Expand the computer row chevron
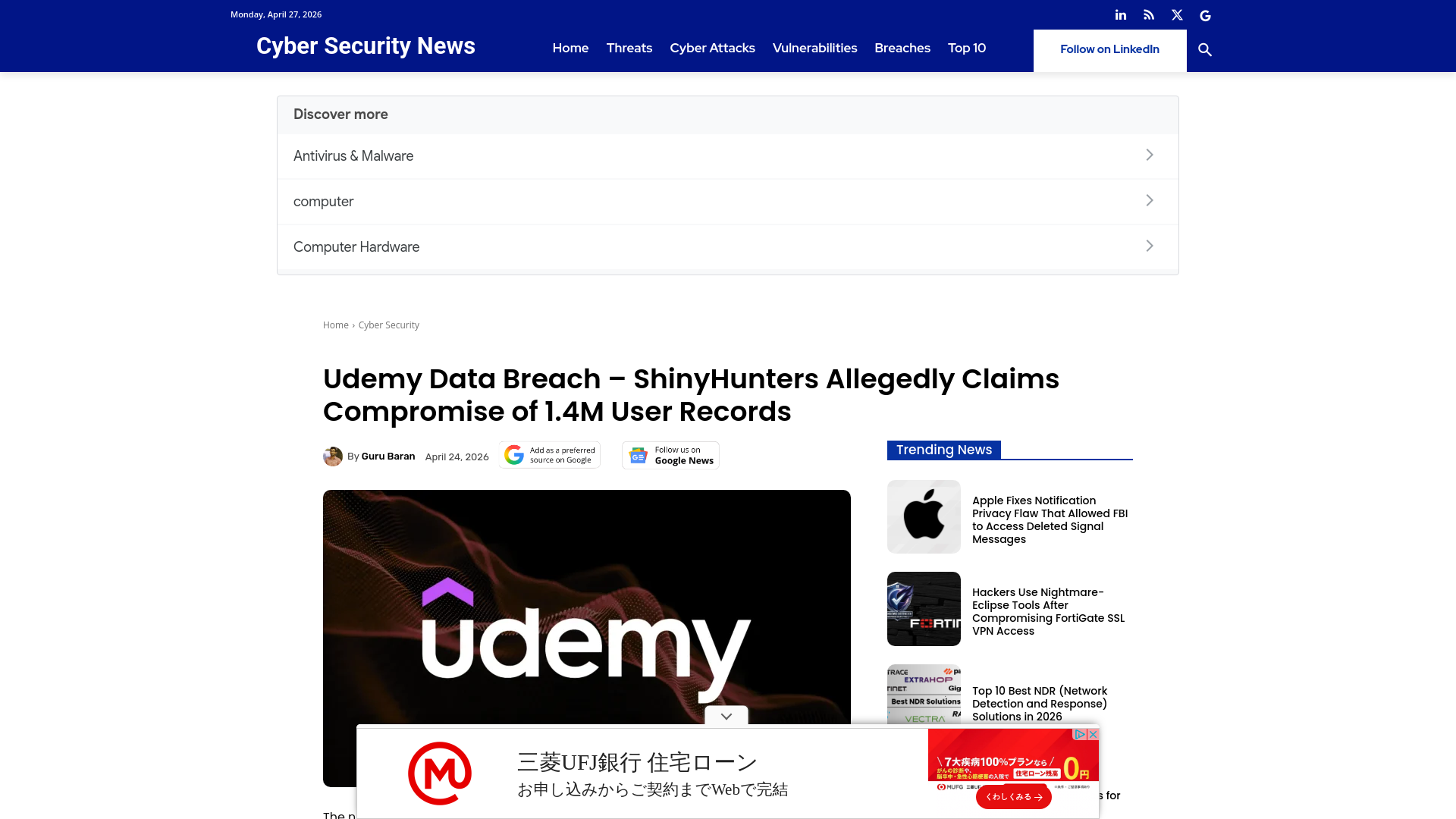This screenshot has width=1456, height=819. coord(1150,200)
